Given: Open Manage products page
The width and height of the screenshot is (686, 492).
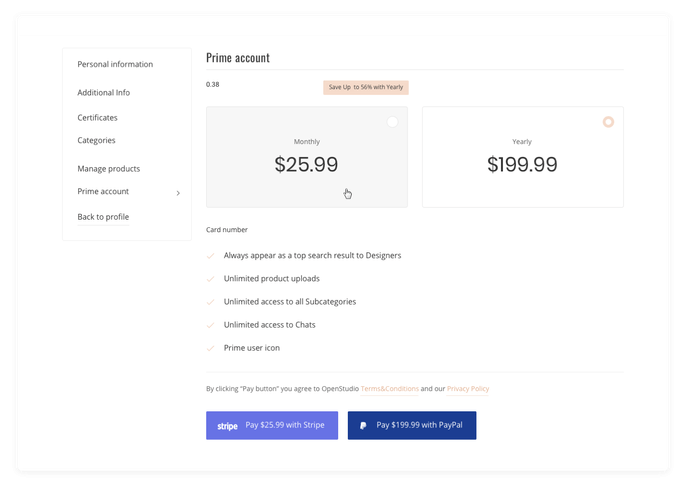Looking at the screenshot, I should [x=108, y=169].
